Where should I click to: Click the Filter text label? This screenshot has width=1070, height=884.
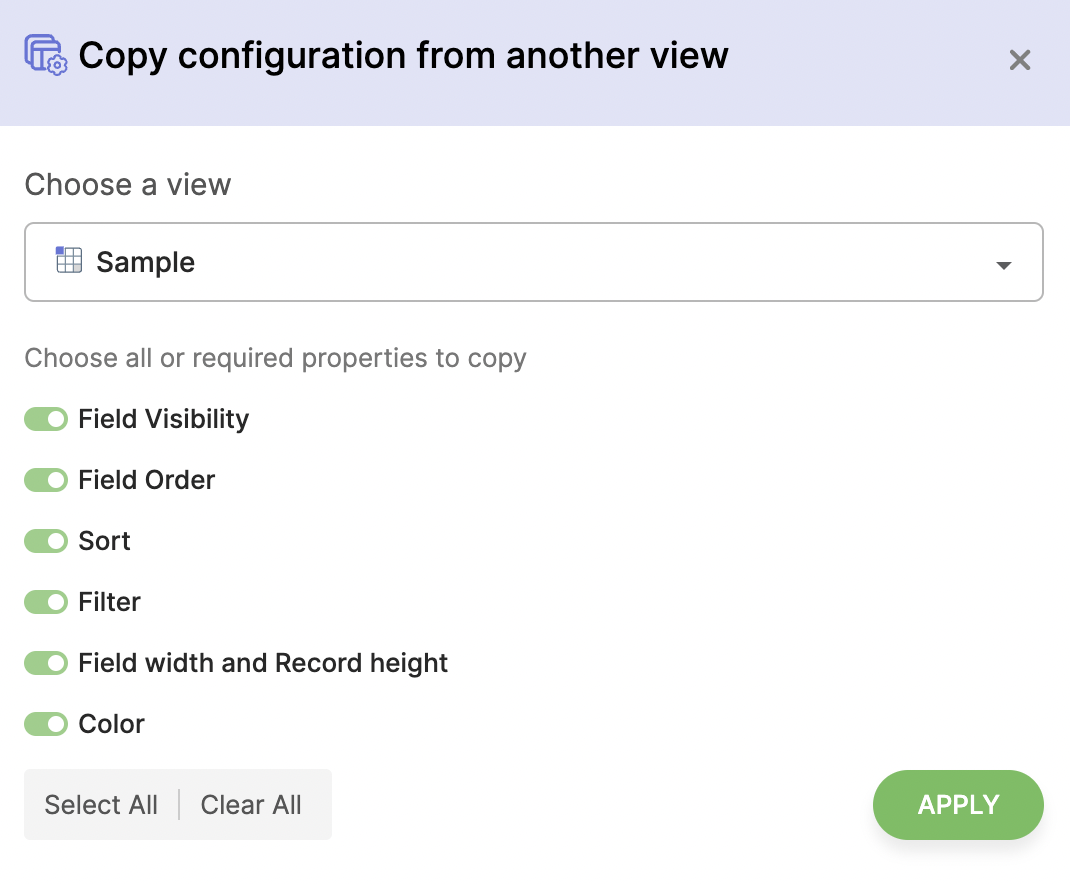[110, 602]
